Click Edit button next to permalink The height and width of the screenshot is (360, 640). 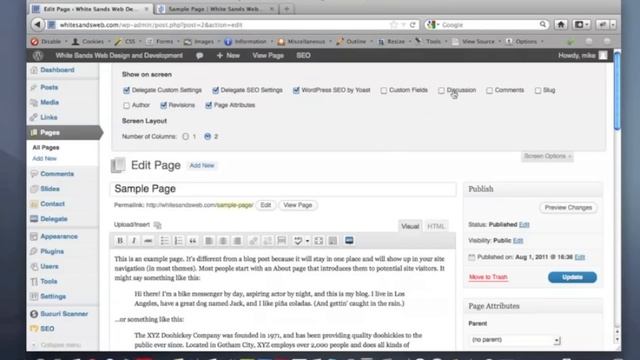pyautogui.click(x=266, y=205)
